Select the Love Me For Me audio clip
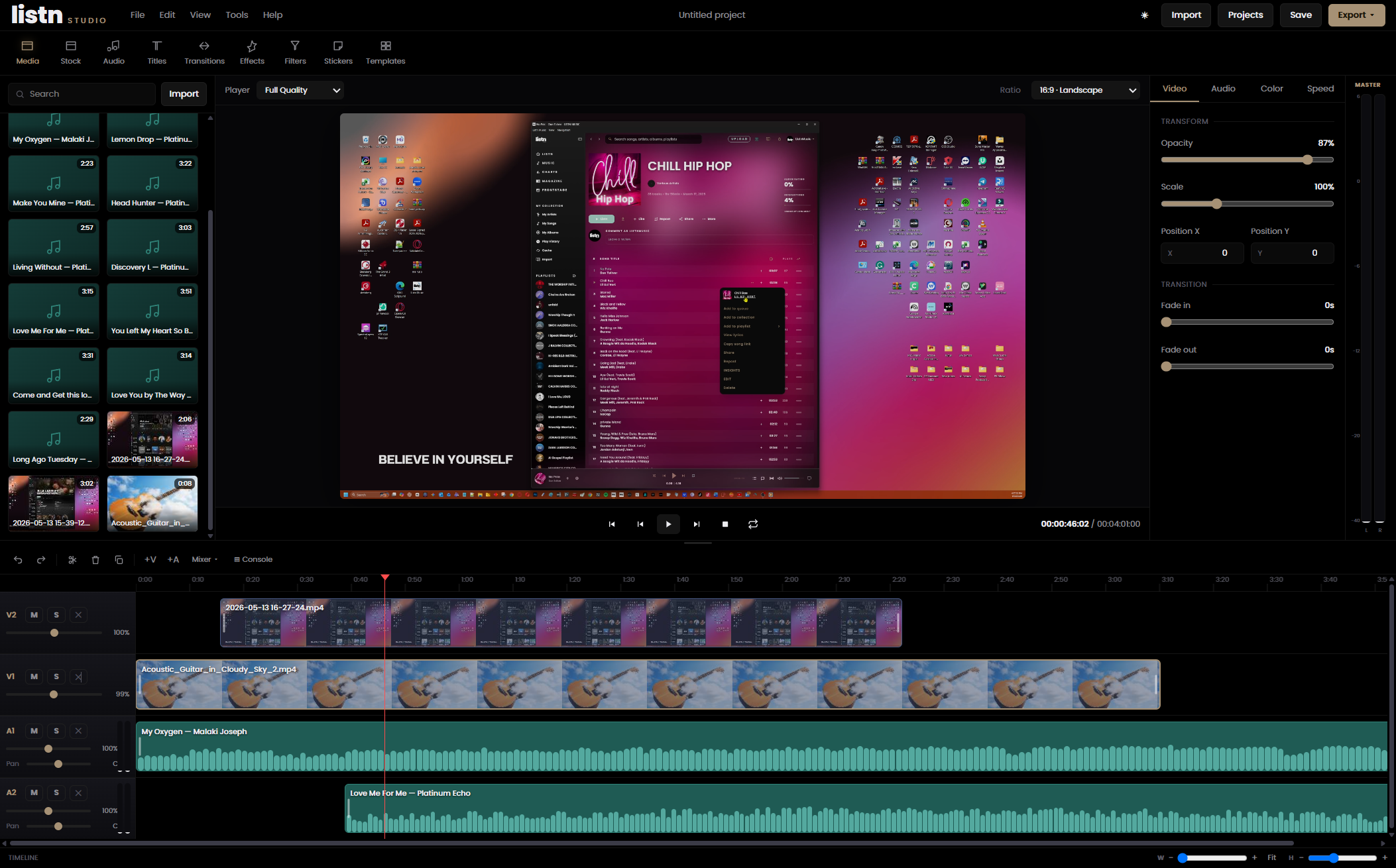Image resolution: width=1396 pixels, height=868 pixels. tap(866, 808)
